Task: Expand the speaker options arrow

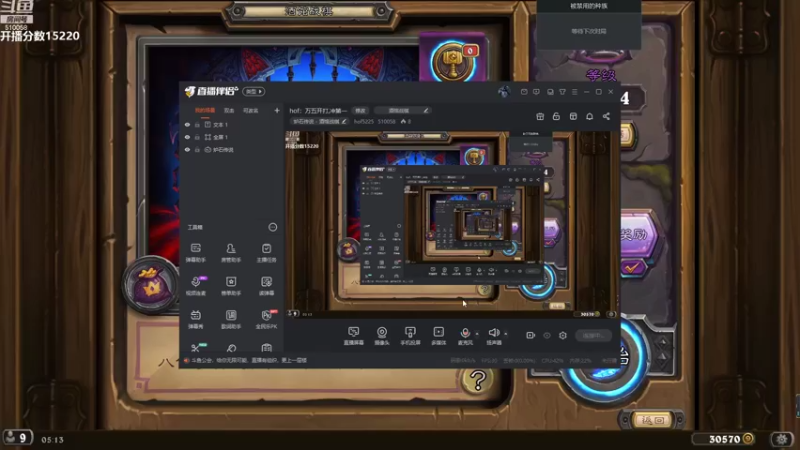Action: coord(506,334)
